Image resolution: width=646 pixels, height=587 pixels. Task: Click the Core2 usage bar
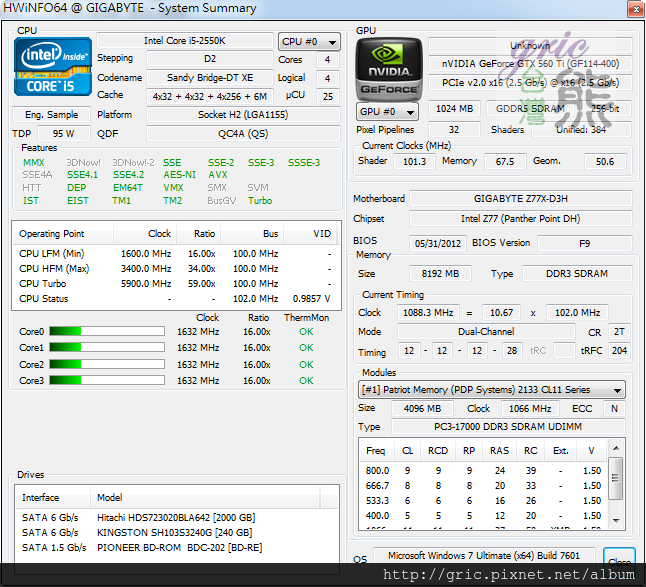tap(107, 364)
